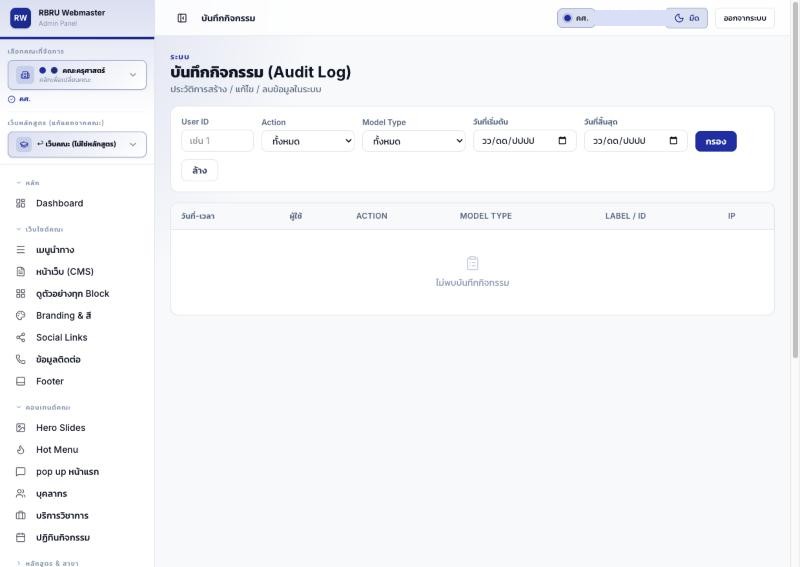The image size is (800, 567).
Task: Click the บุคลากร people icon
Action: click(x=20, y=494)
